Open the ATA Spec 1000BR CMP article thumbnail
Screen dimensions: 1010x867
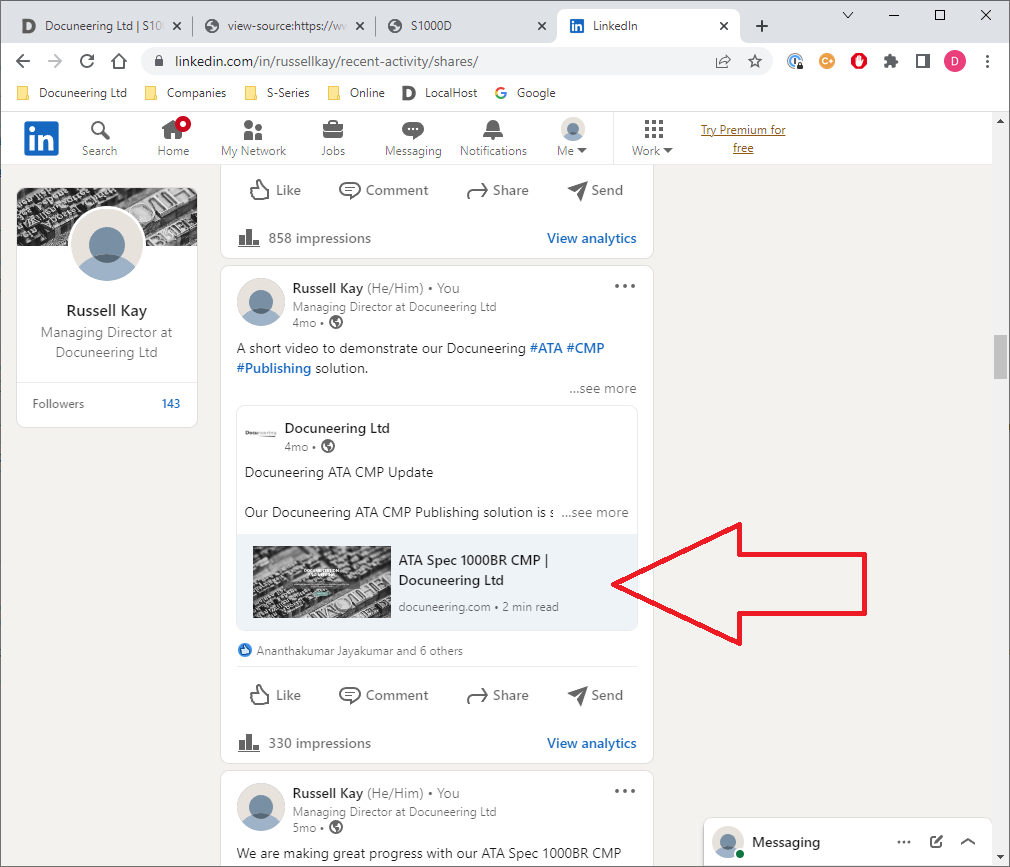pos(321,582)
